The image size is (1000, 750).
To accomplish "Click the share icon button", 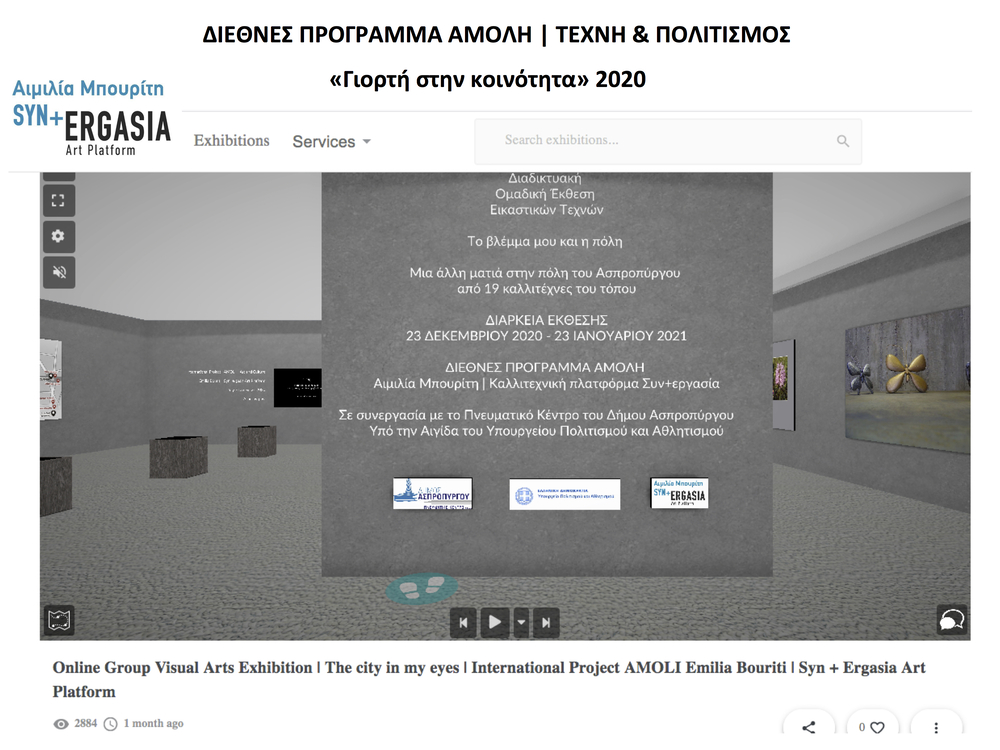I will tap(808, 728).
